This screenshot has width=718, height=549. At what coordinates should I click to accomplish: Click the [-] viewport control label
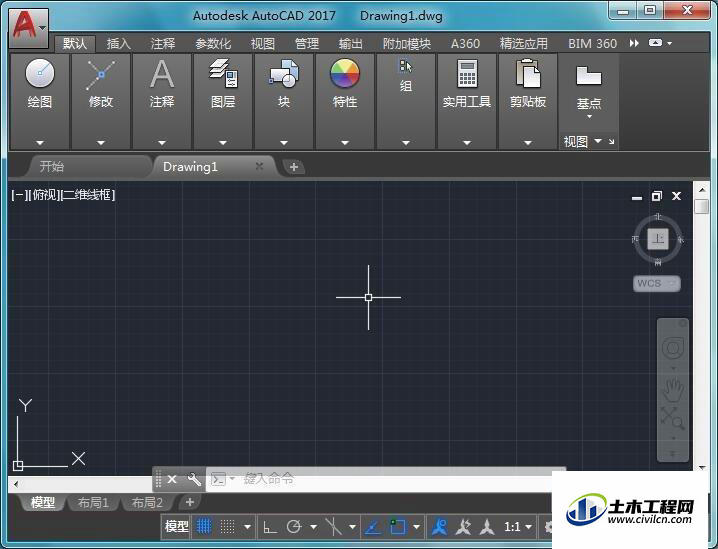(x=20, y=195)
